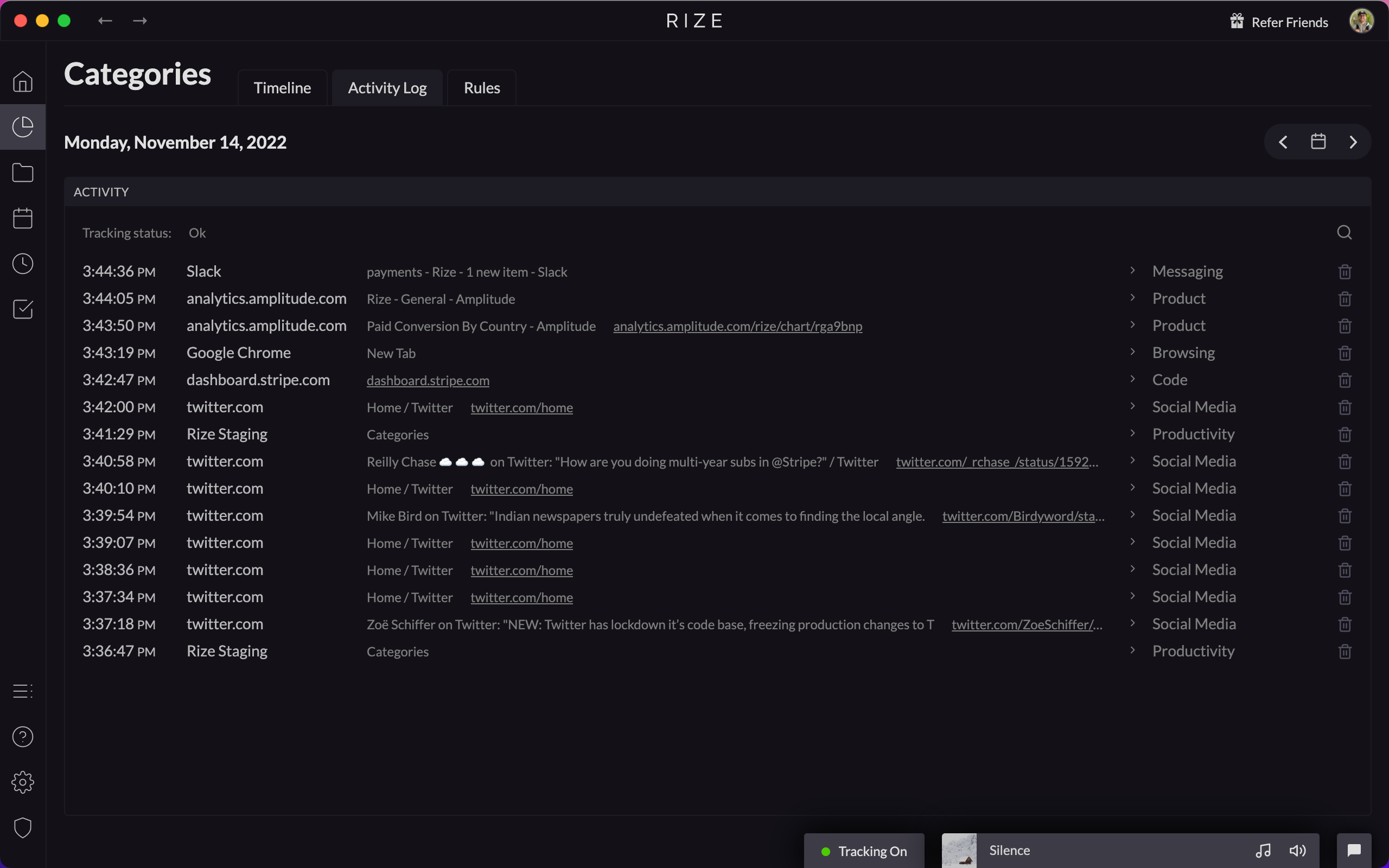
Task: Click the Google Chrome app name
Action: 239,353
